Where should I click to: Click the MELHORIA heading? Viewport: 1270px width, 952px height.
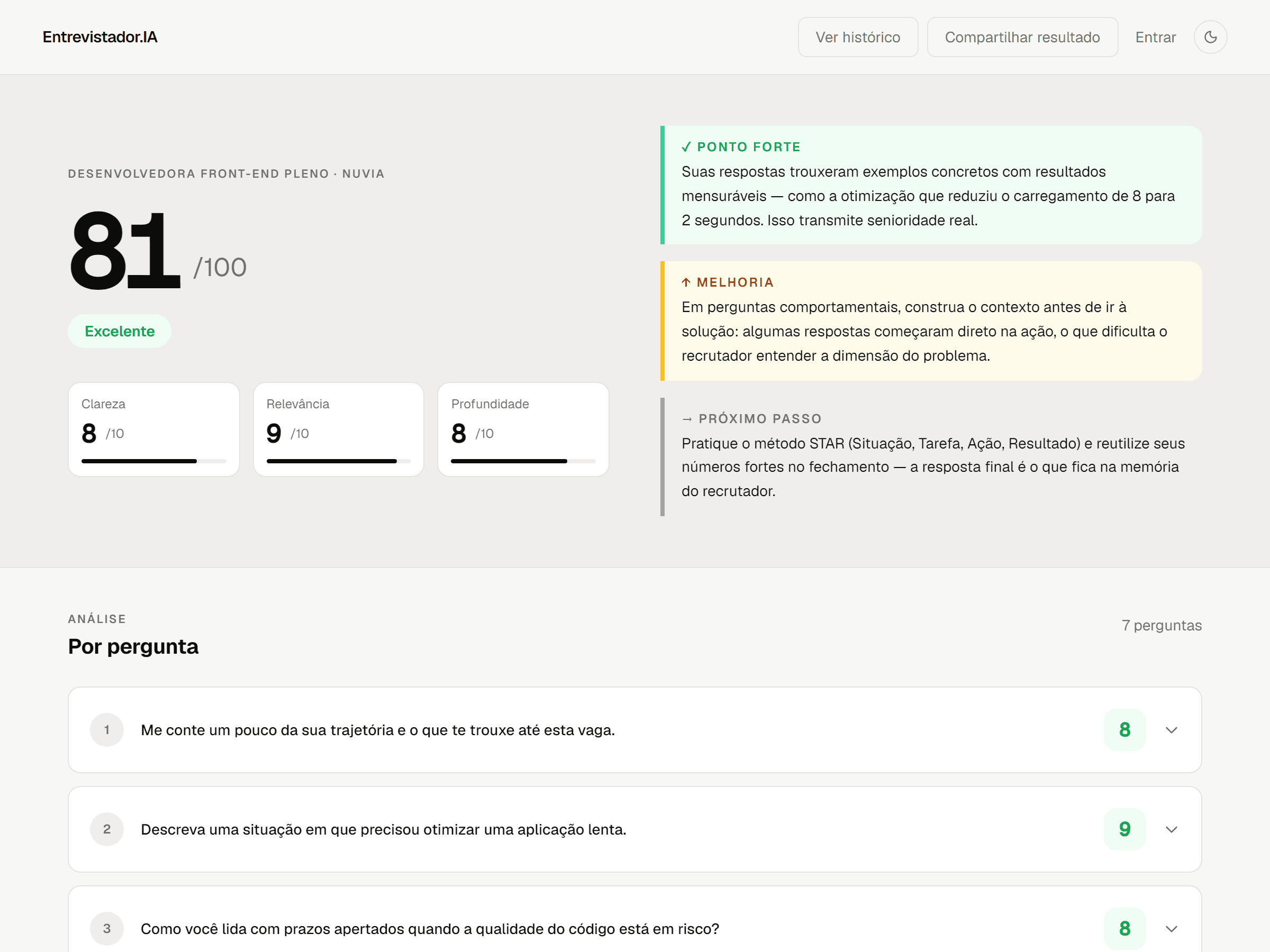(x=736, y=282)
